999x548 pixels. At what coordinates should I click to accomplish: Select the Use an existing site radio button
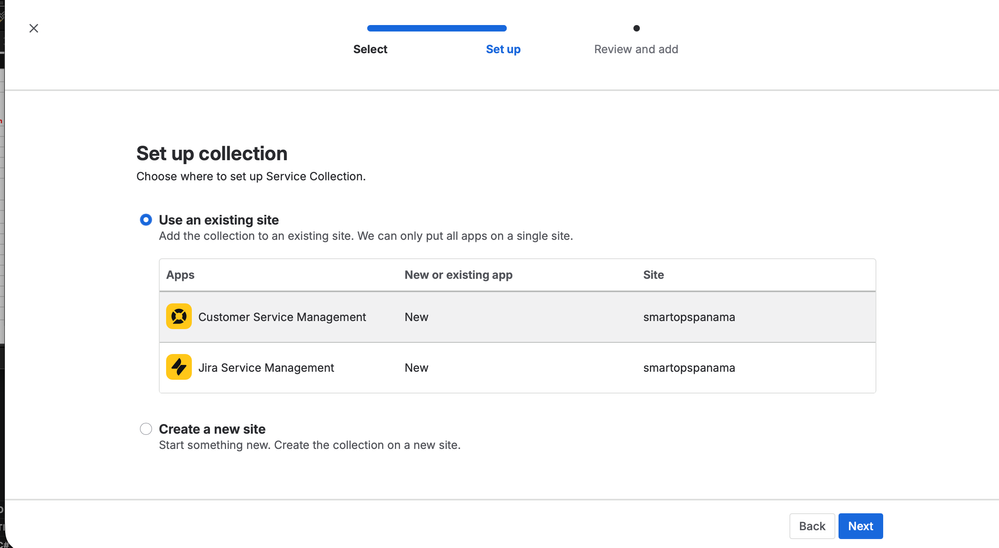coord(146,220)
